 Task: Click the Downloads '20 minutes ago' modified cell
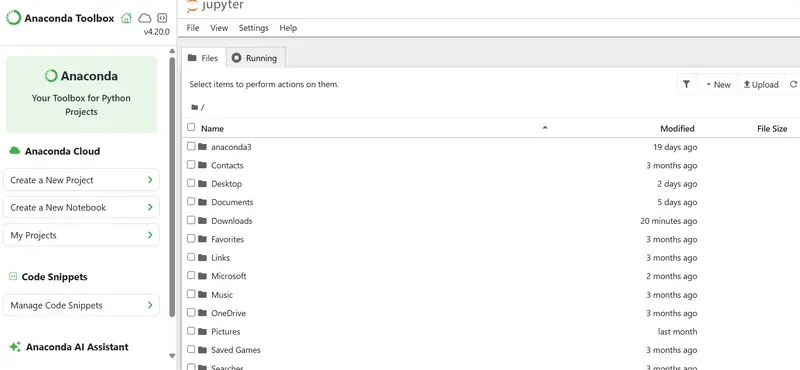pos(668,221)
